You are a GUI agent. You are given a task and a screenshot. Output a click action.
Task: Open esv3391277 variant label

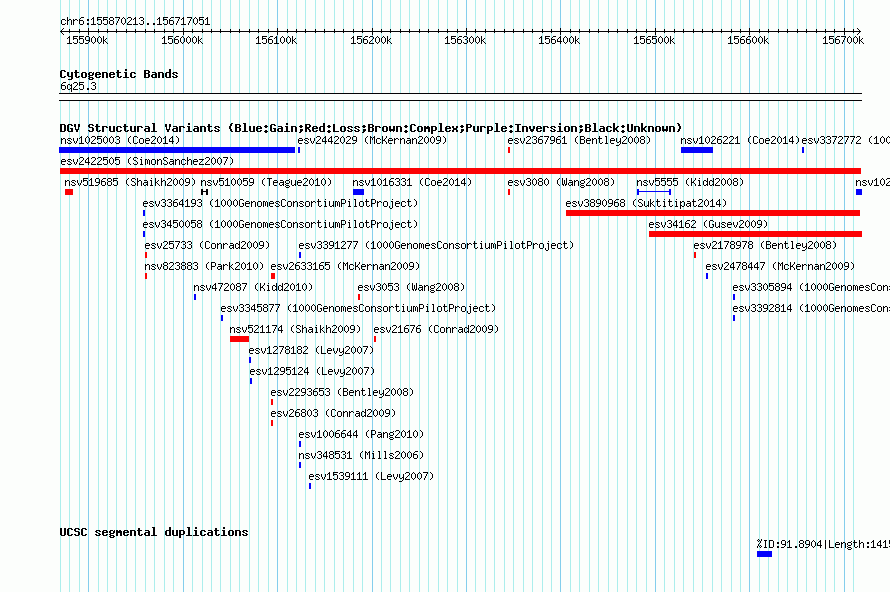[x=436, y=245]
